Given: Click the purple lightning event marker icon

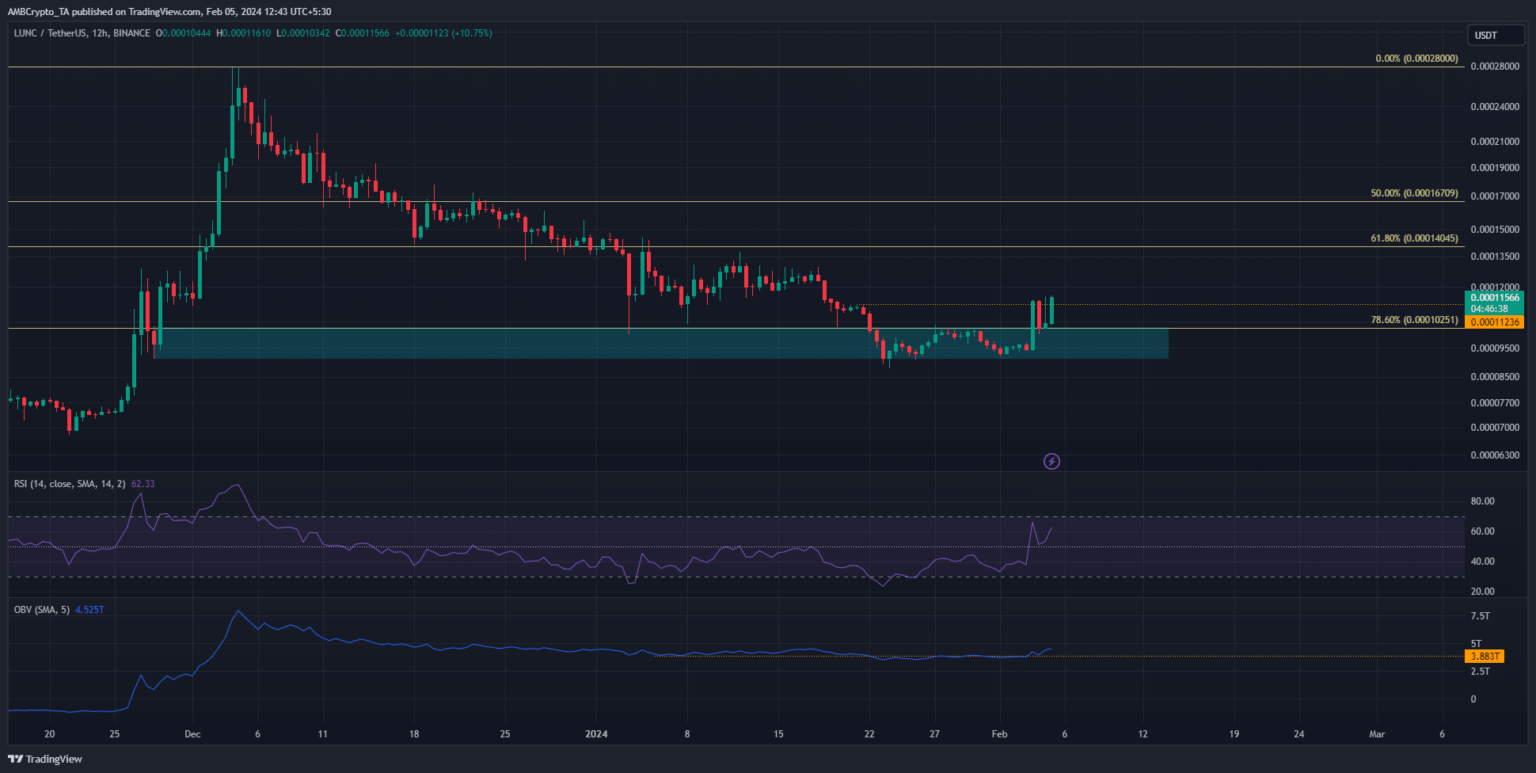Looking at the screenshot, I should point(1051,461).
